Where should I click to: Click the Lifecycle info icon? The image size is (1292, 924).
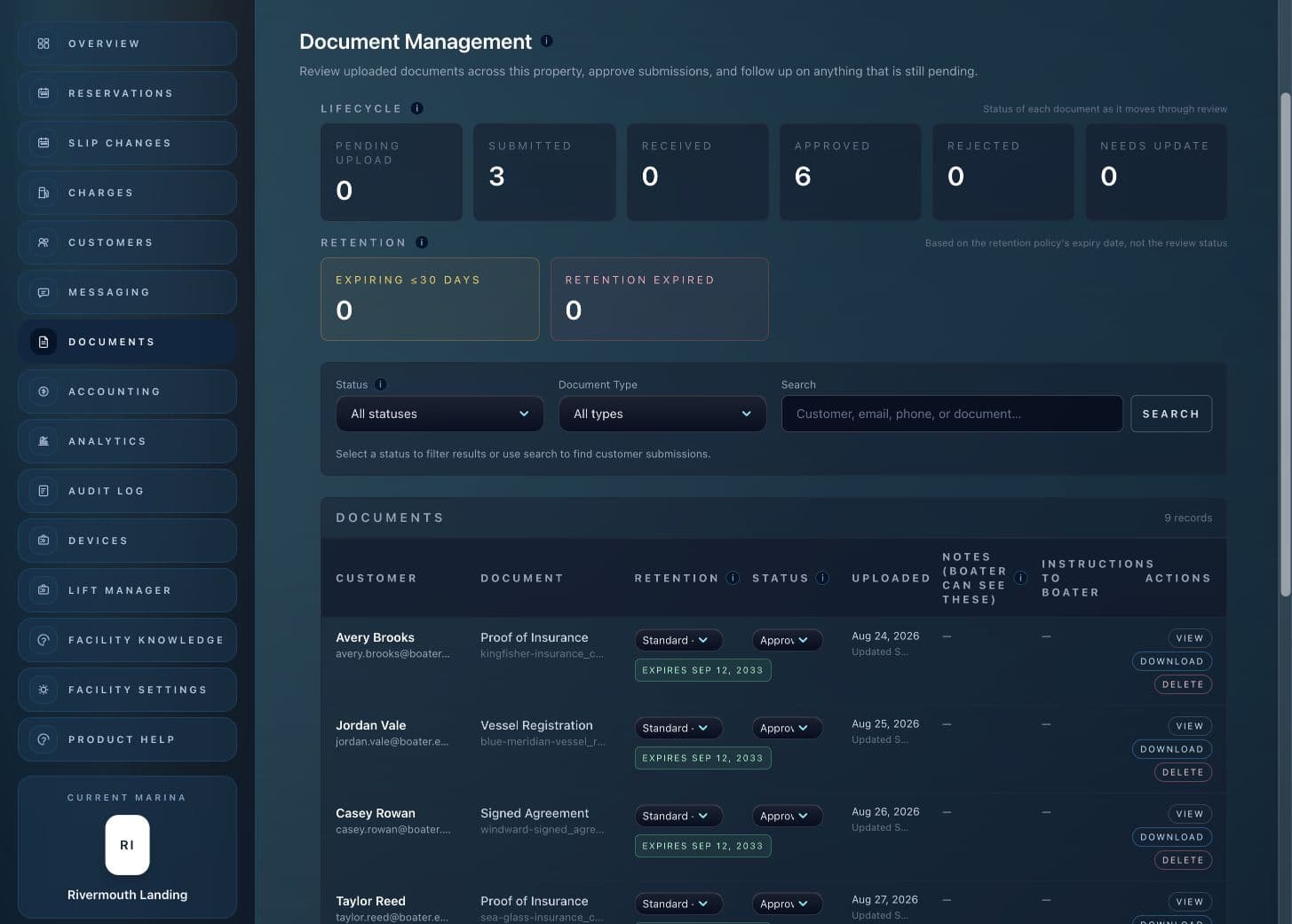[x=417, y=108]
